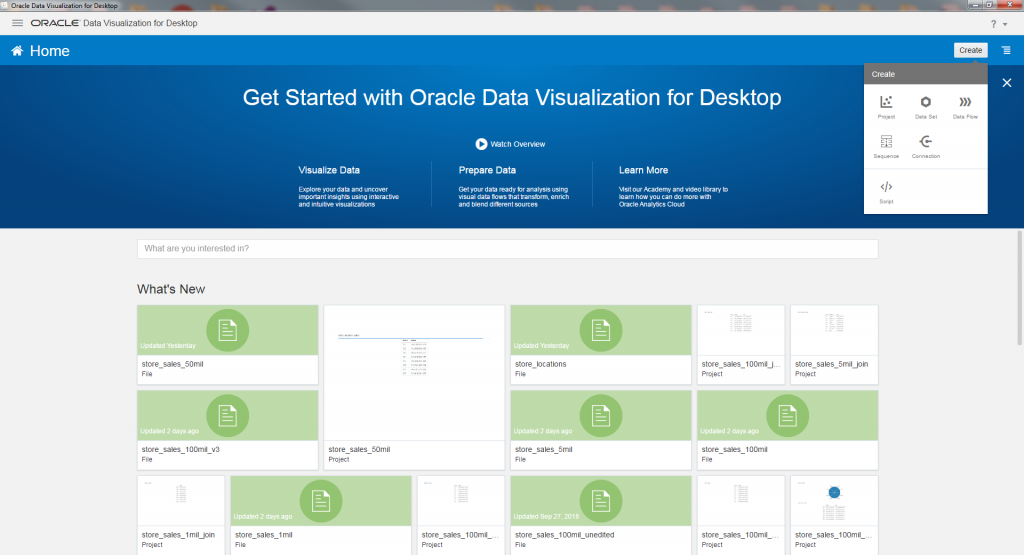Image resolution: width=1024 pixels, height=555 pixels.
Task: Open store_sales_1mil file tile icon
Action: (321, 501)
